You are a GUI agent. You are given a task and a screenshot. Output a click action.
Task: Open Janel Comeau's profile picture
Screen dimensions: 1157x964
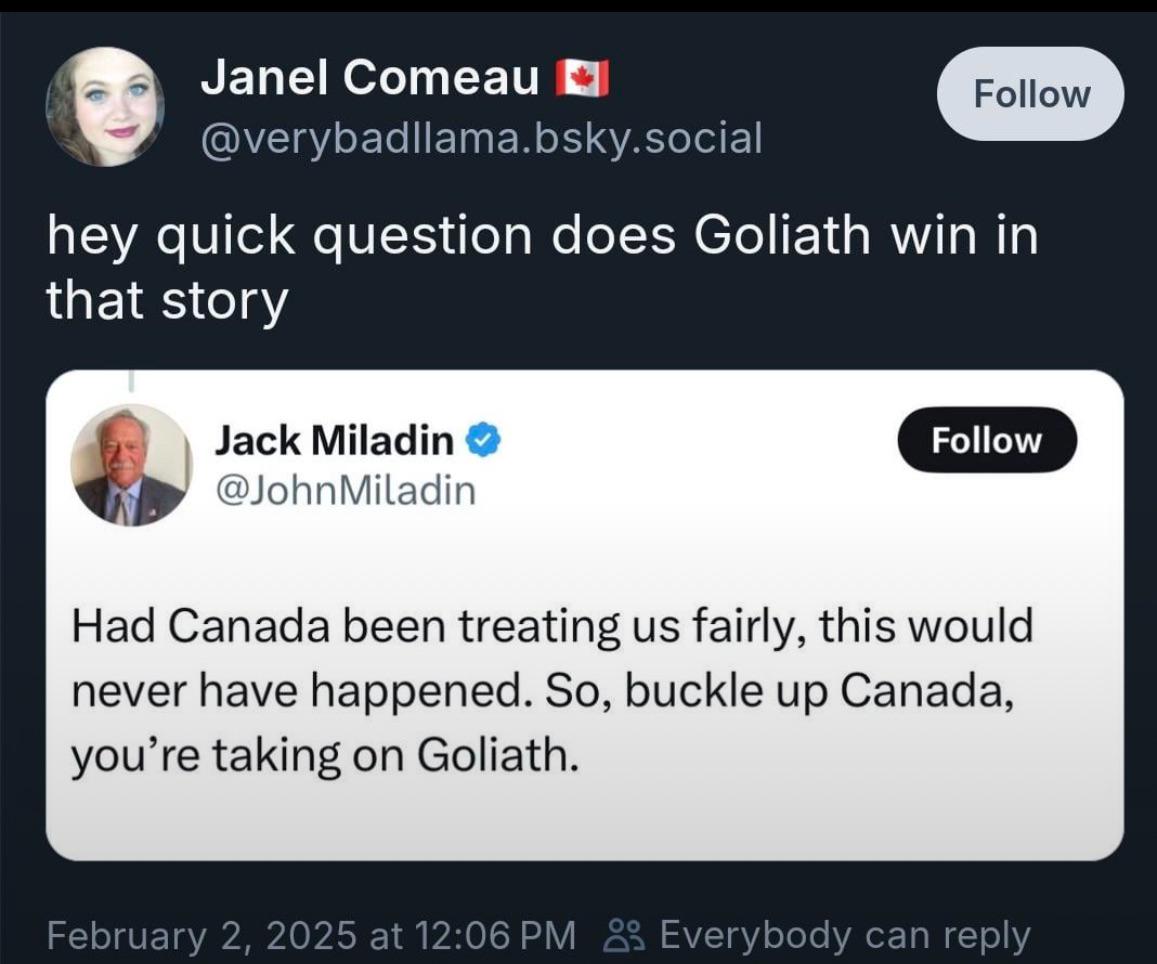point(105,106)
